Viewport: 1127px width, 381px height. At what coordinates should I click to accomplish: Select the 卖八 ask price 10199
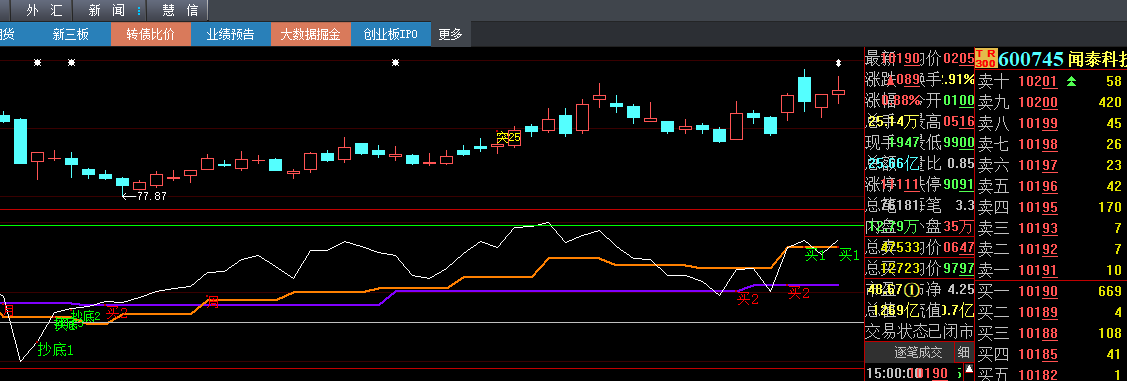point(1038,123)
